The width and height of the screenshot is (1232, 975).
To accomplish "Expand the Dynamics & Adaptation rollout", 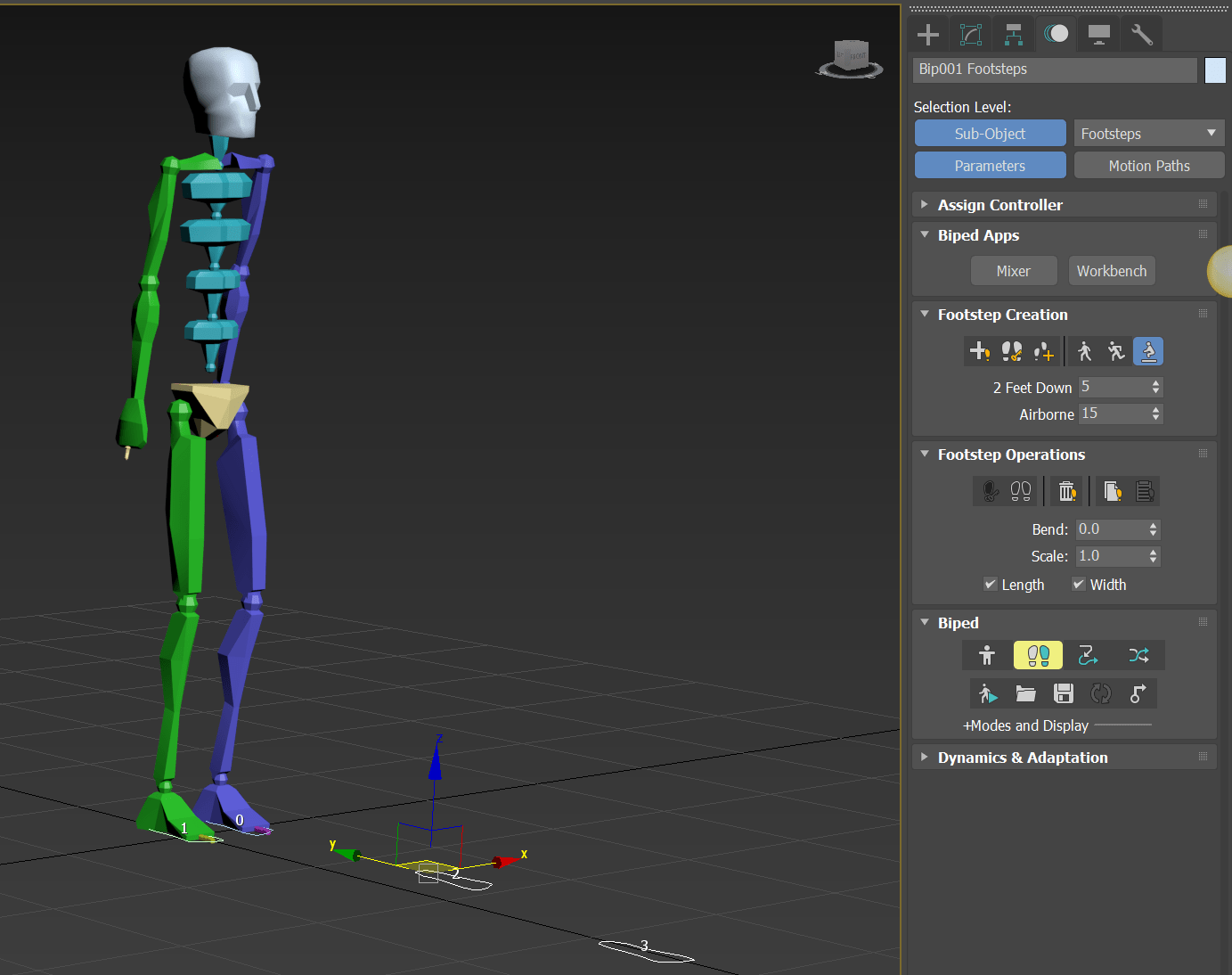I will pyautogui.click(x=1022, y=758).
